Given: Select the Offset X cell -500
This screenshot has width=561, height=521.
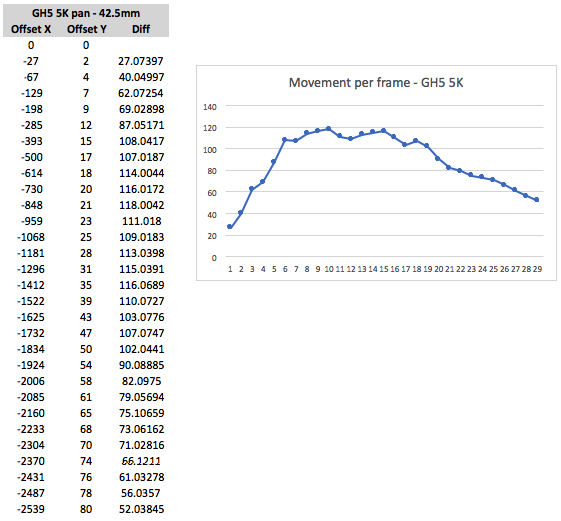Looking at the screenshot, I should [31, 157].
